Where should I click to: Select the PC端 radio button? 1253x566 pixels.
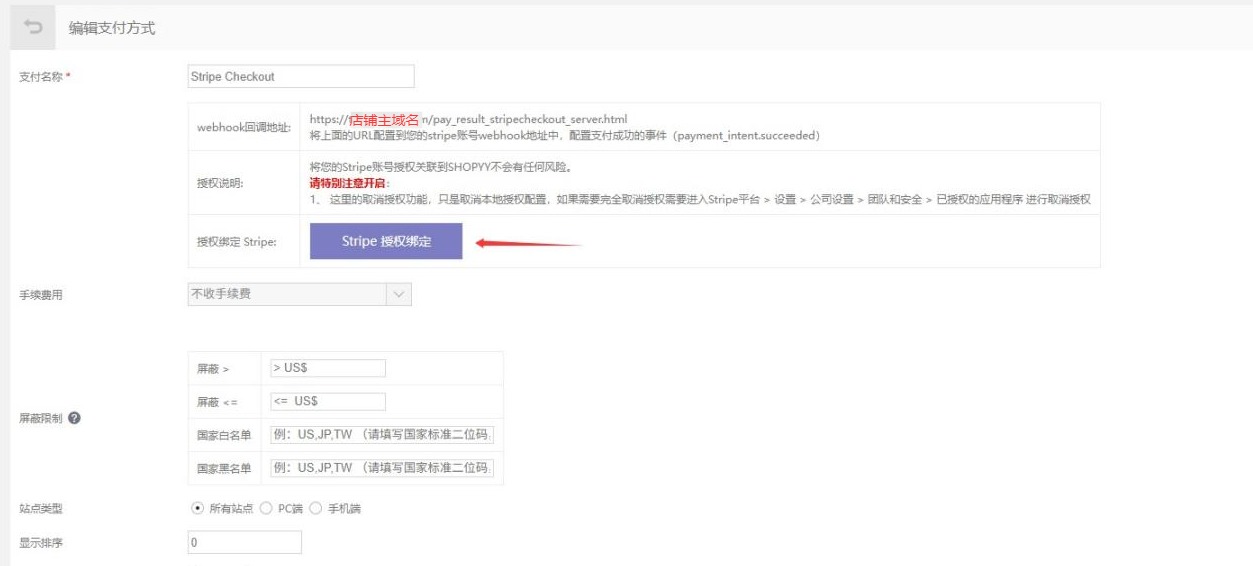(266, 509)
